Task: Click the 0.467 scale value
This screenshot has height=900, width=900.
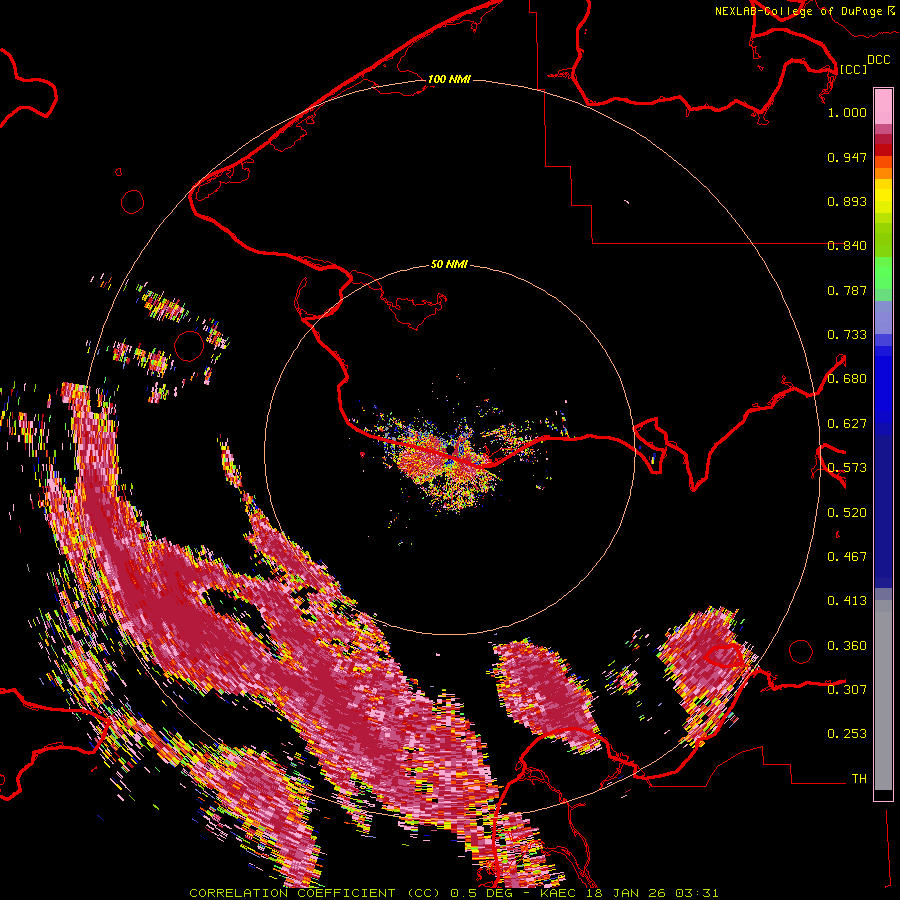Action: 847,557
